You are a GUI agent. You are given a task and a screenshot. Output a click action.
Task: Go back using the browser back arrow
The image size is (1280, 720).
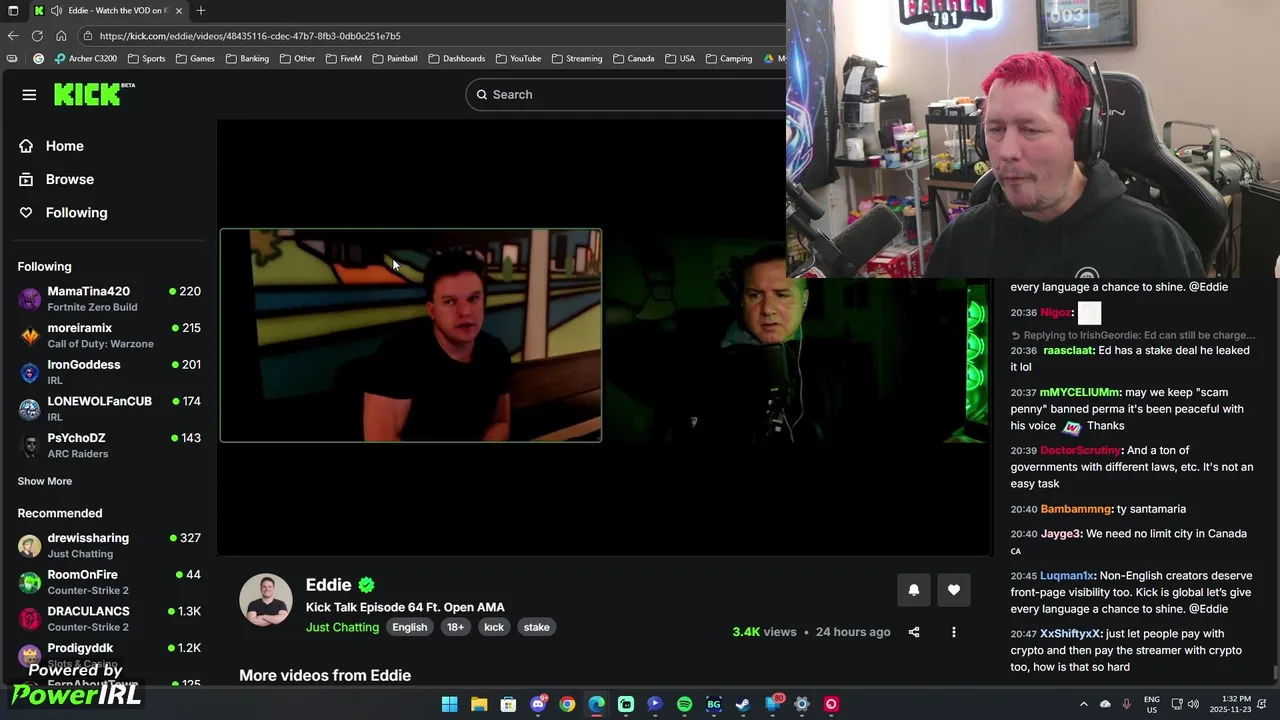coord(13,36)
